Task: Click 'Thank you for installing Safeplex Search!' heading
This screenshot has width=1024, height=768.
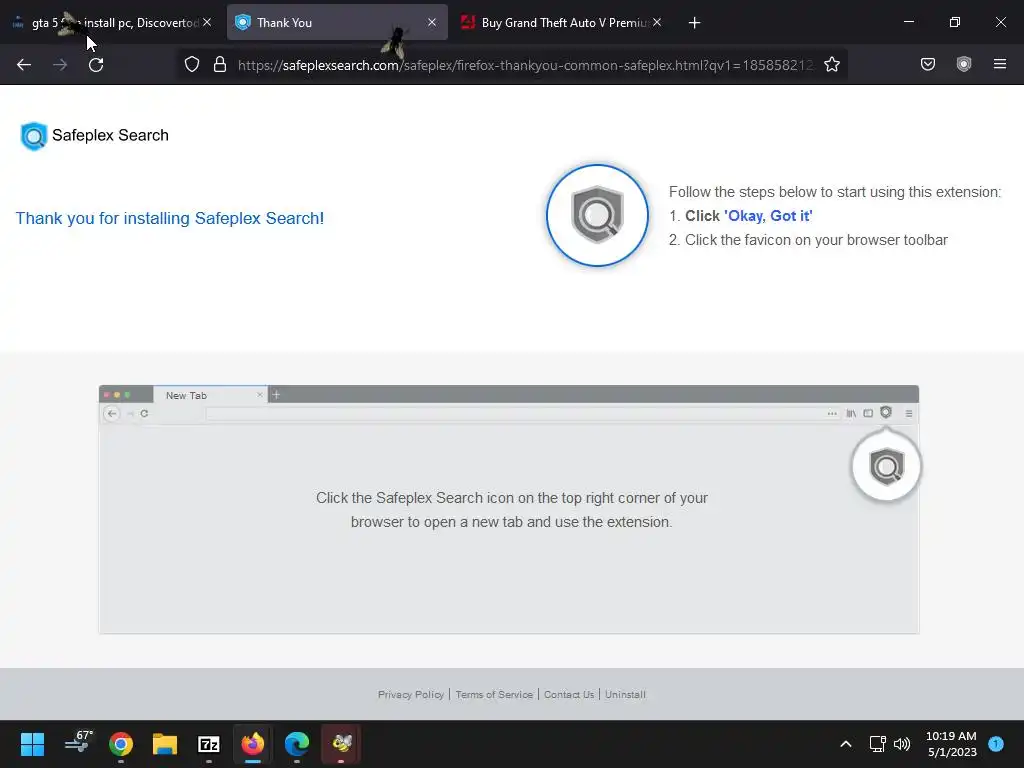Action: click(170, 218)
